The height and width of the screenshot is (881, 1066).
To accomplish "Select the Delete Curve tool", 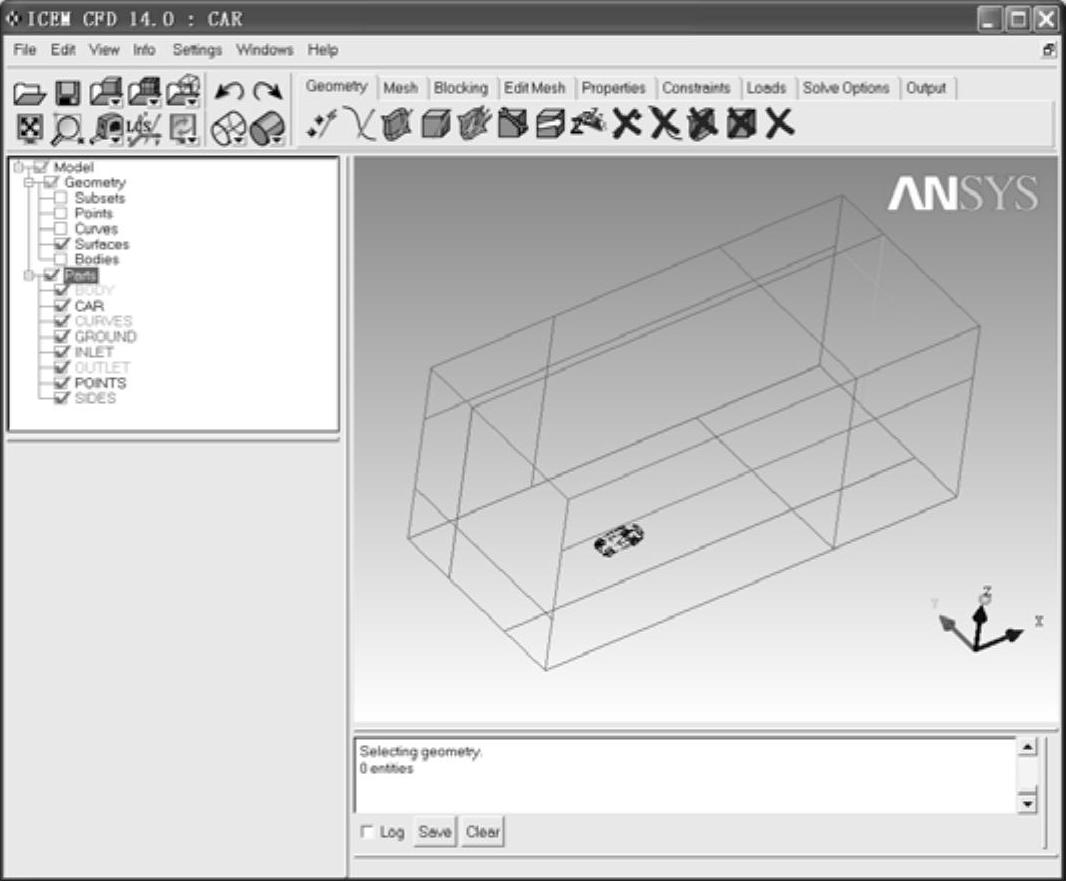I will point(665,124).
